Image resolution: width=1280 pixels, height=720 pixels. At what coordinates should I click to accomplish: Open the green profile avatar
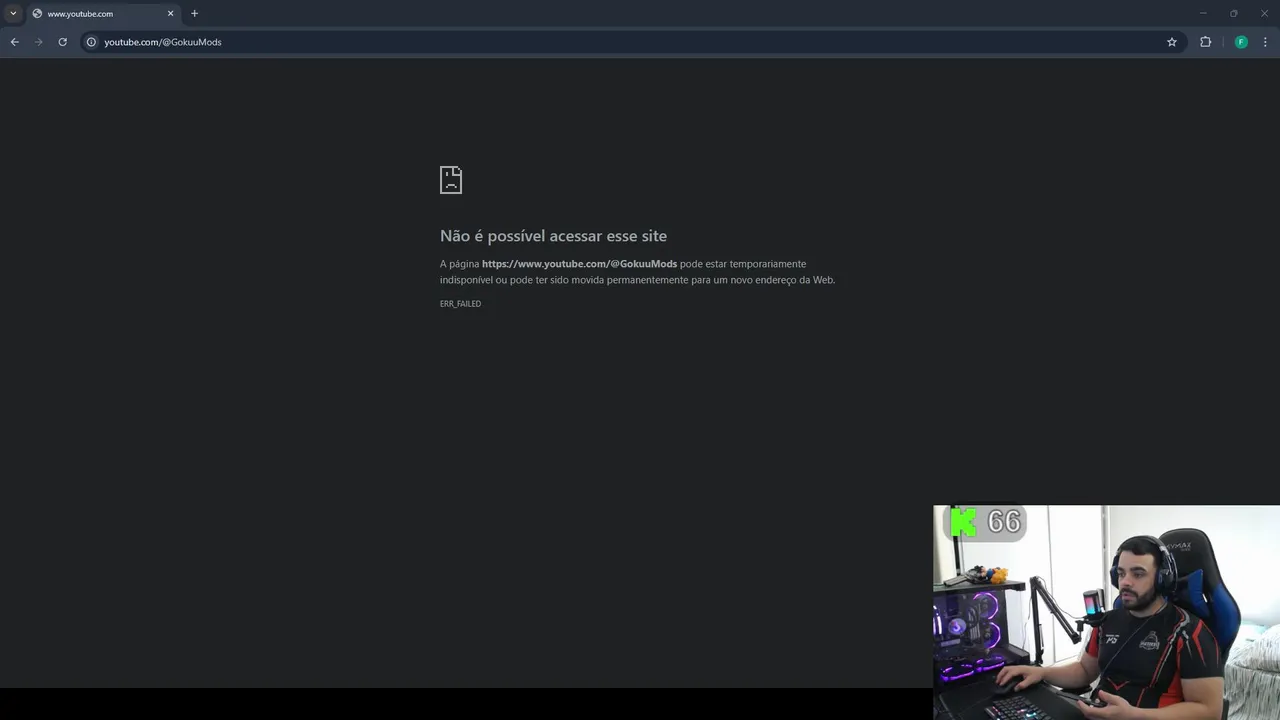coord(1241,42)
